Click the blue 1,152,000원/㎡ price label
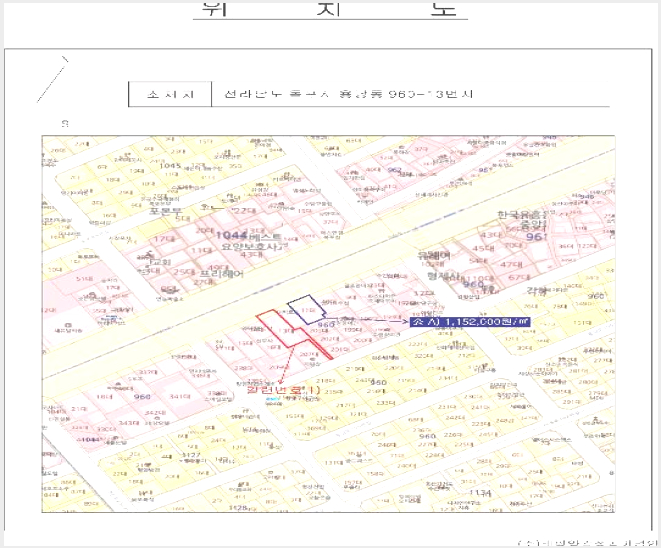 pos(470,322)
